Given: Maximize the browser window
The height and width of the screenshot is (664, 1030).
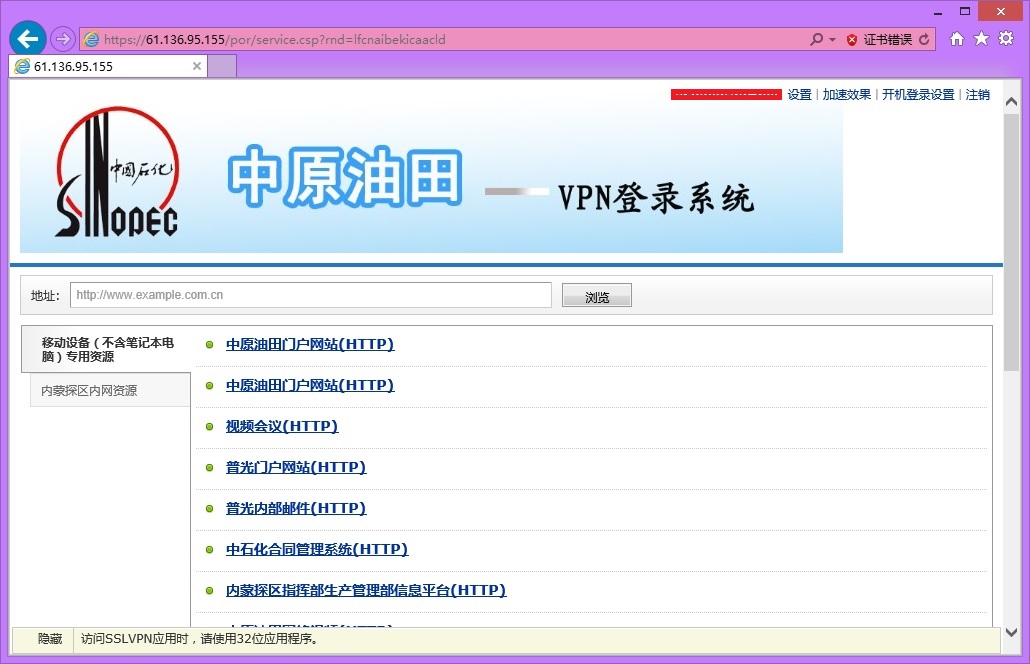Looking at the screenshot, I should click(964, 11).
